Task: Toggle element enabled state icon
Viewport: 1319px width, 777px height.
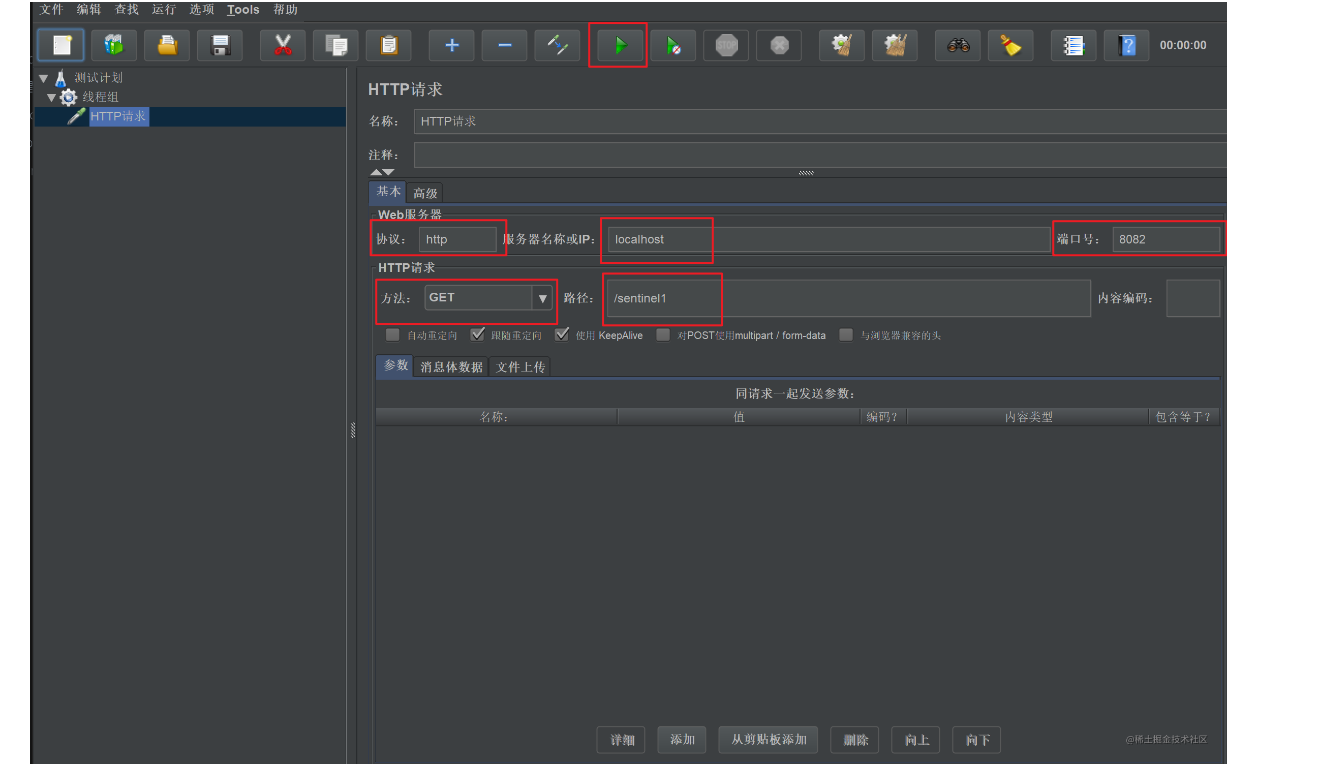Action: point(558,45)
